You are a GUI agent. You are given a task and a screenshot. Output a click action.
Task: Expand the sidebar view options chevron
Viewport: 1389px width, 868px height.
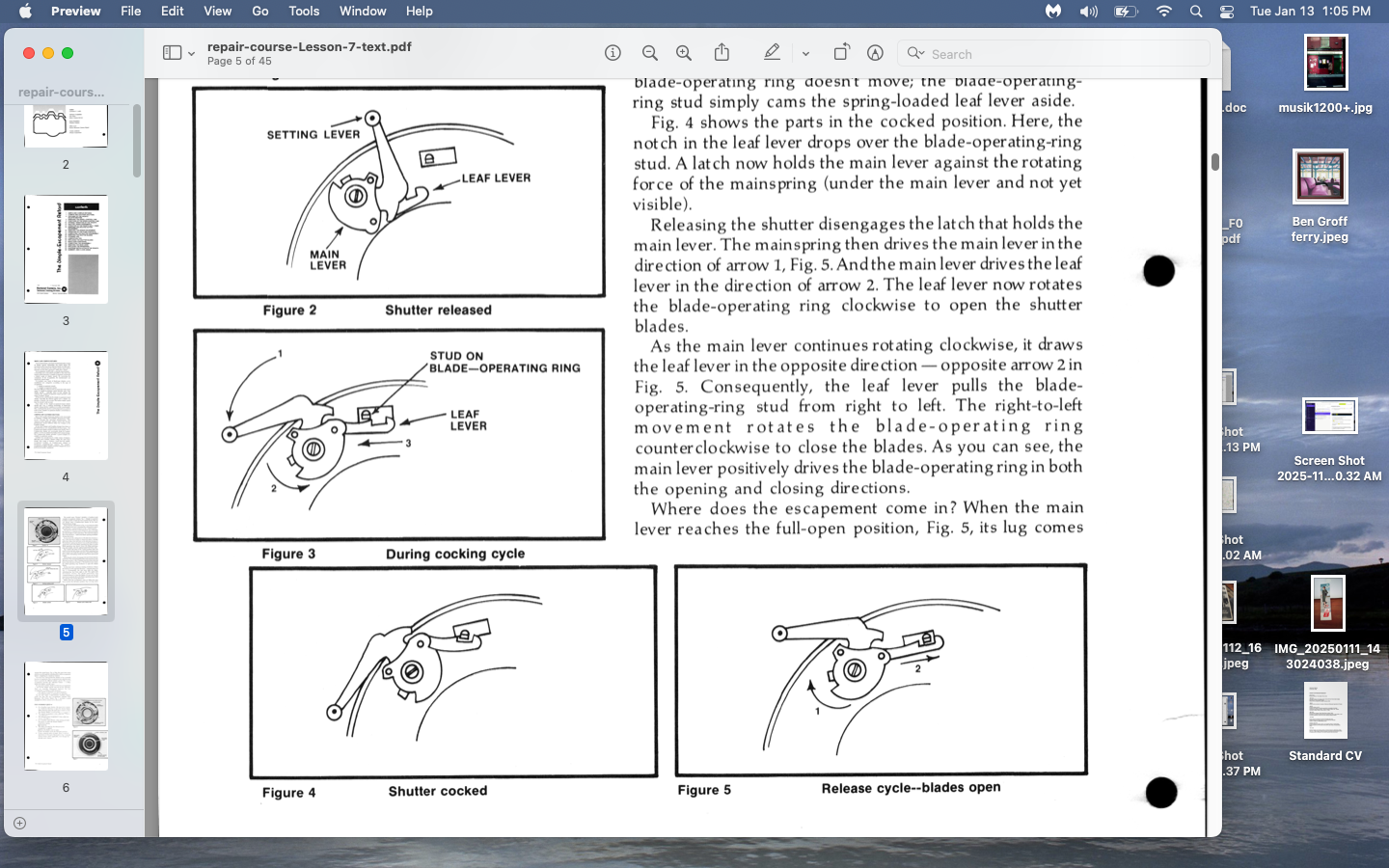[191, 54]
